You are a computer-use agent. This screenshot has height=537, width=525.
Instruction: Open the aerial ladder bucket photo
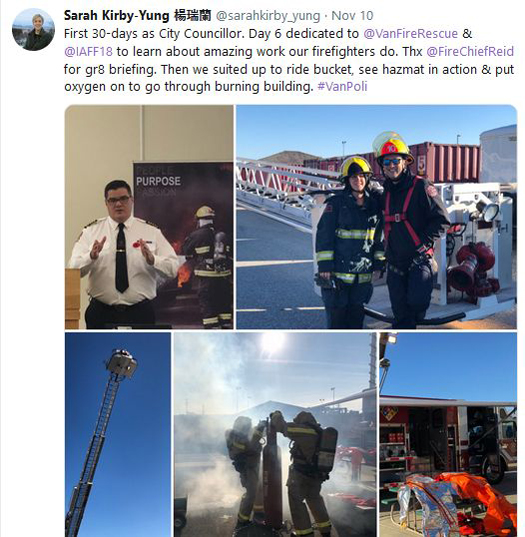tap(117, 434)
